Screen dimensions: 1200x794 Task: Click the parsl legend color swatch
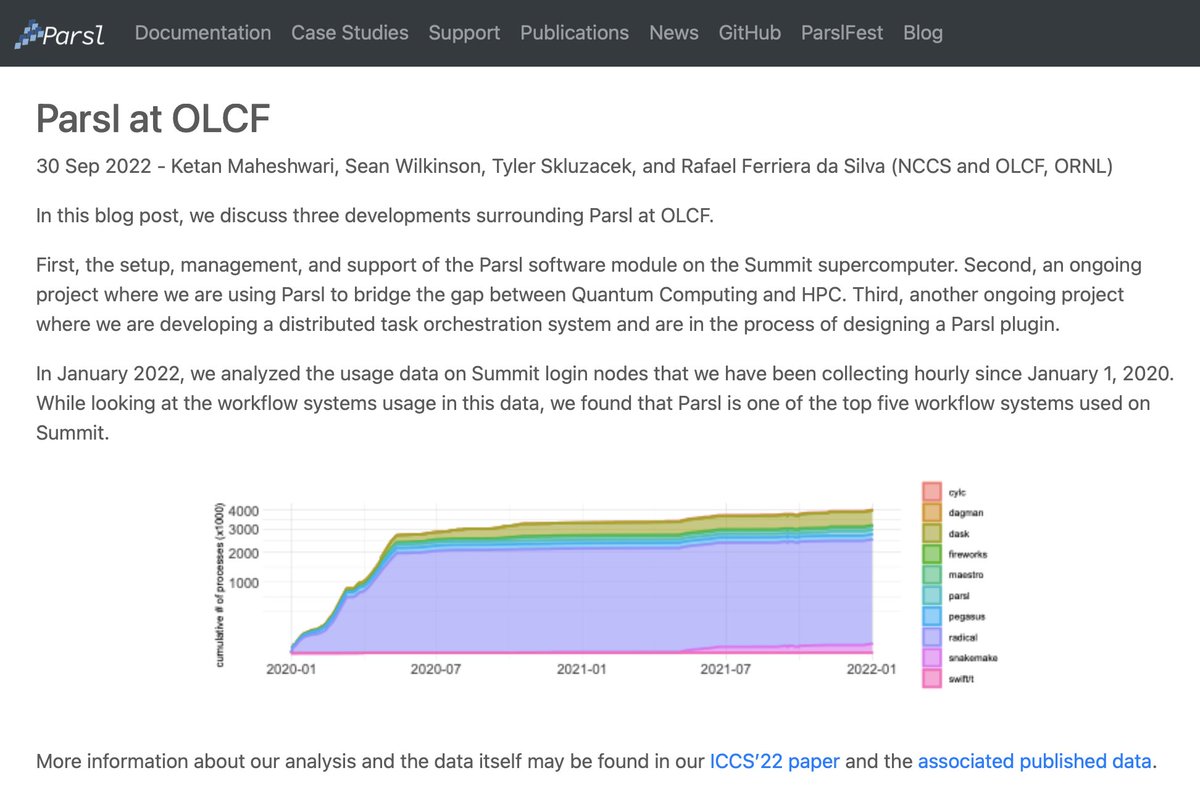[x=931, y=596]
